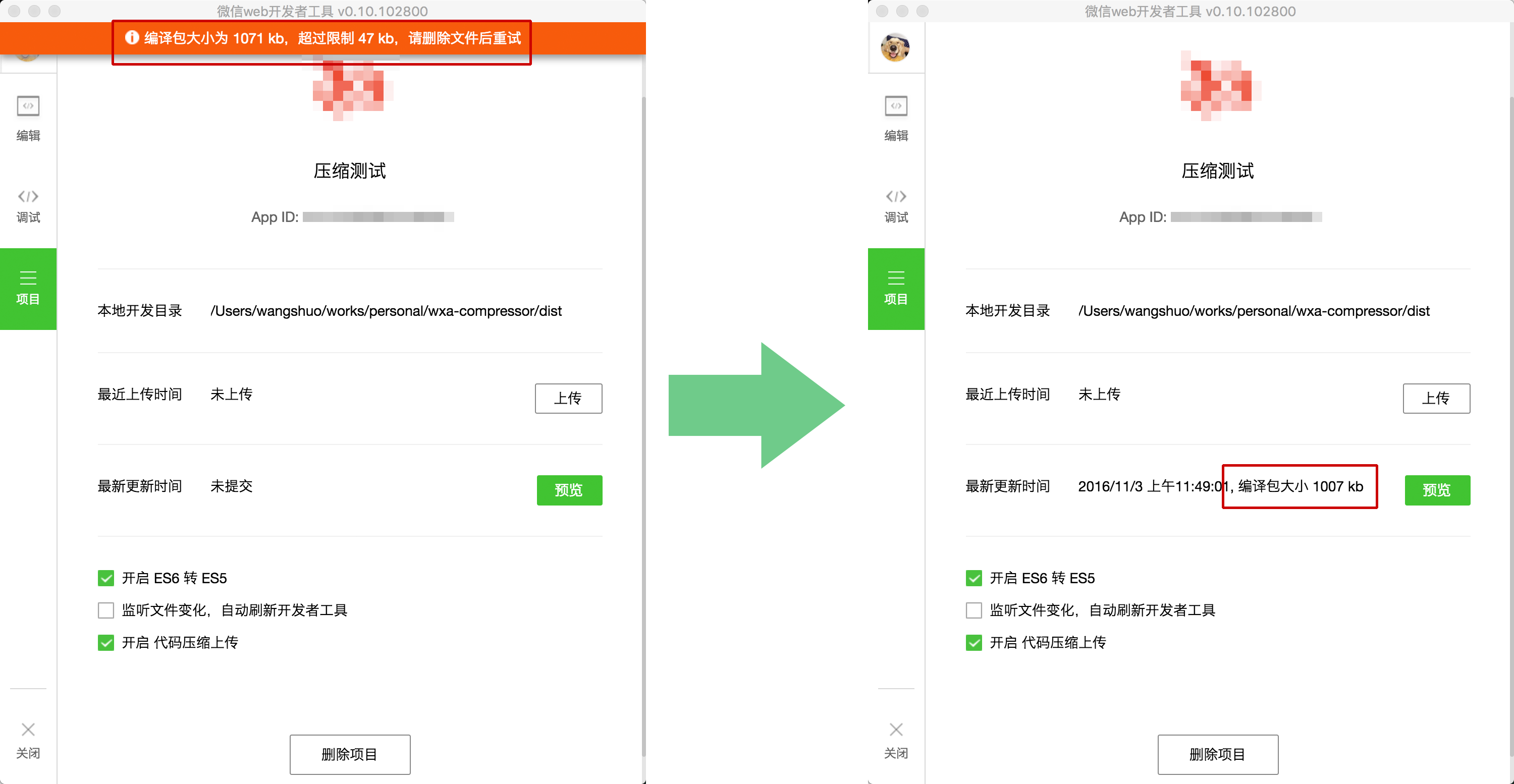The height and width of the screenshot is (784, 1514).
Task: Enable 监听文件变化 checkbox in right window
Action: [974, 610]
